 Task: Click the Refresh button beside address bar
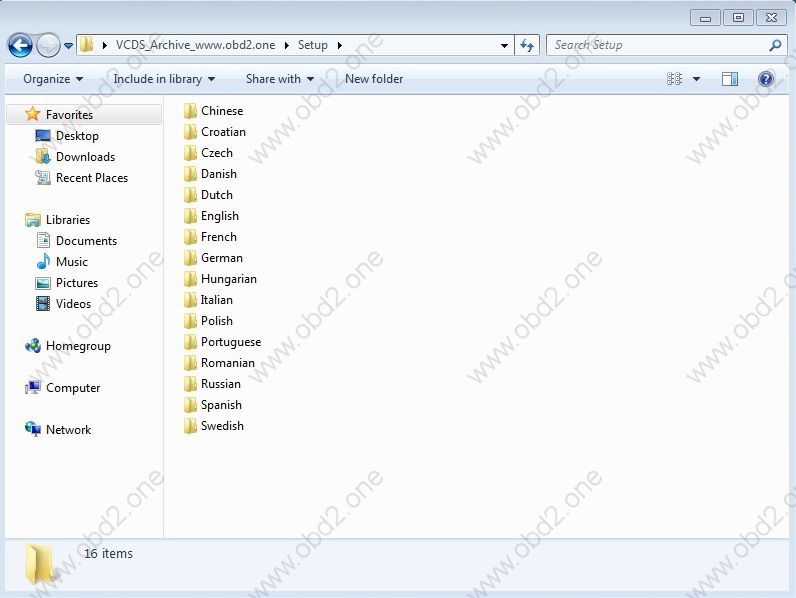pos(528,45)
